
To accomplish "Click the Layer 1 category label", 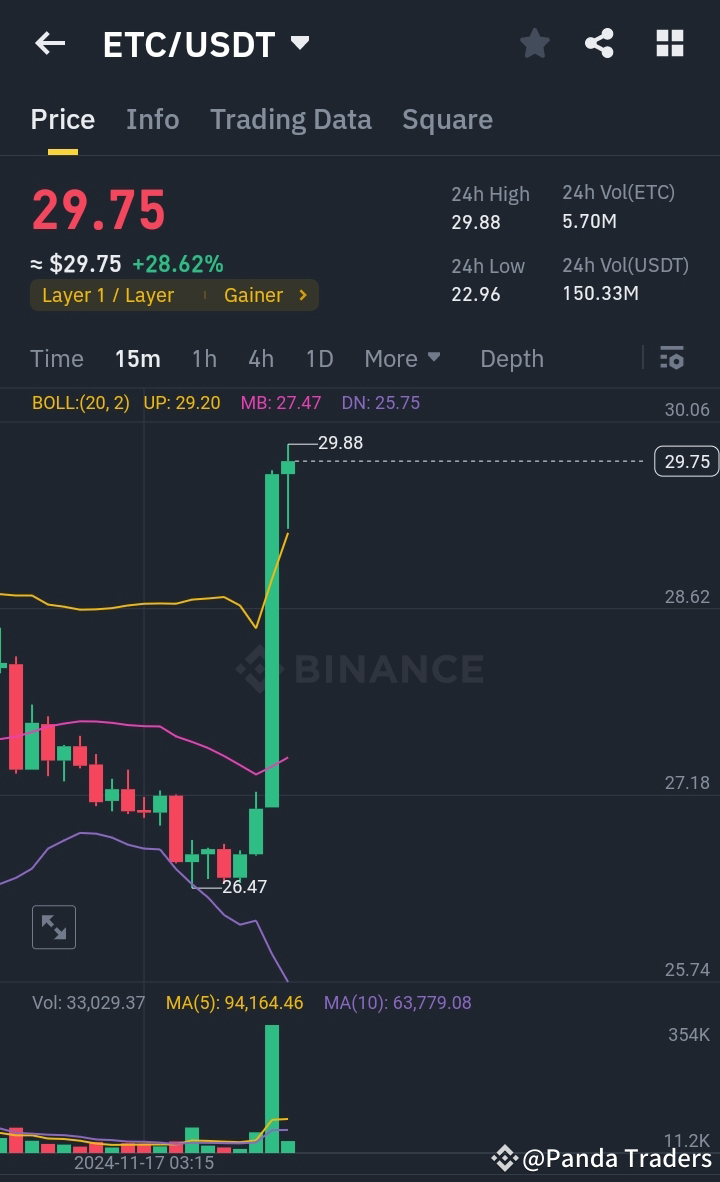I will pos(107,295).
